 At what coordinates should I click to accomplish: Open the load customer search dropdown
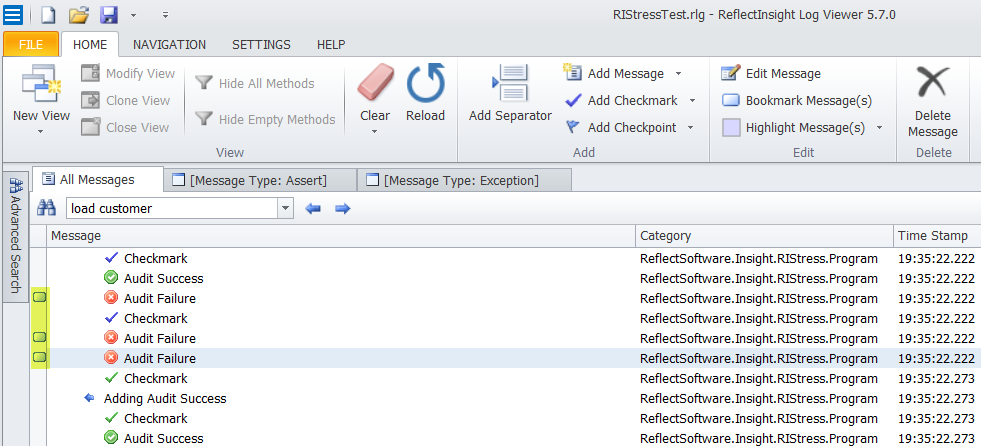pyautogui.click(x=285, y=208)
